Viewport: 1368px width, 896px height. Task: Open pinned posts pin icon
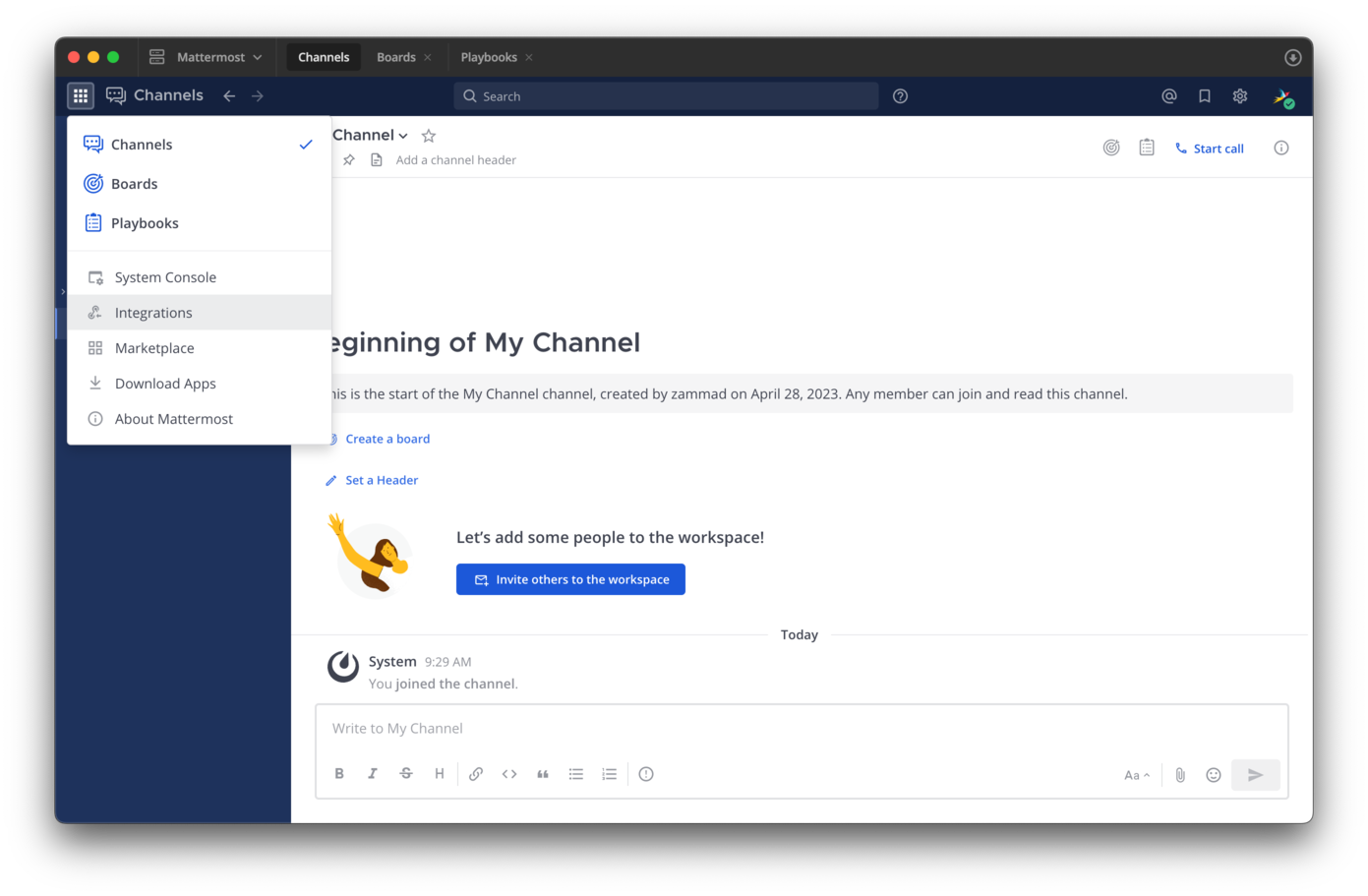349,159
